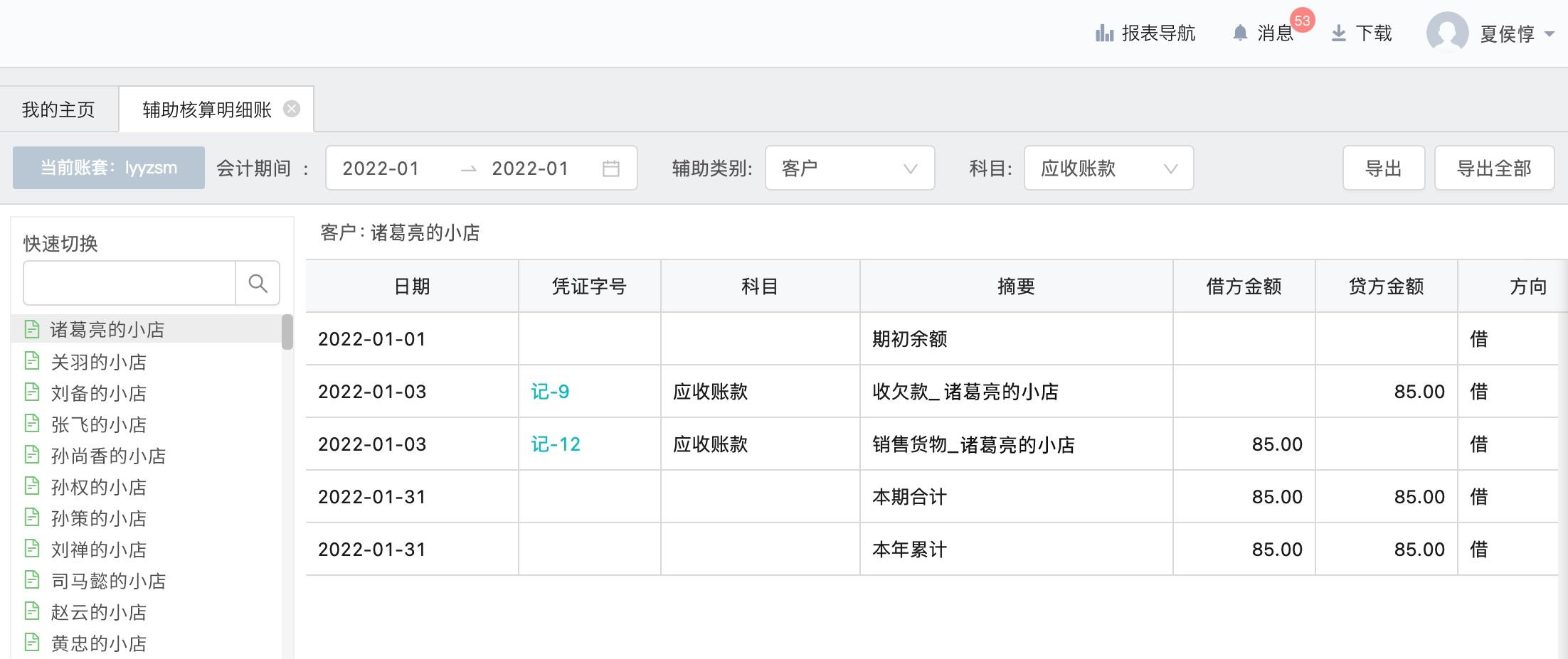Expand the 科目 应收账款 dropdown
The width and height of the screenshot is (1568, 659).
coord(1108,168)
